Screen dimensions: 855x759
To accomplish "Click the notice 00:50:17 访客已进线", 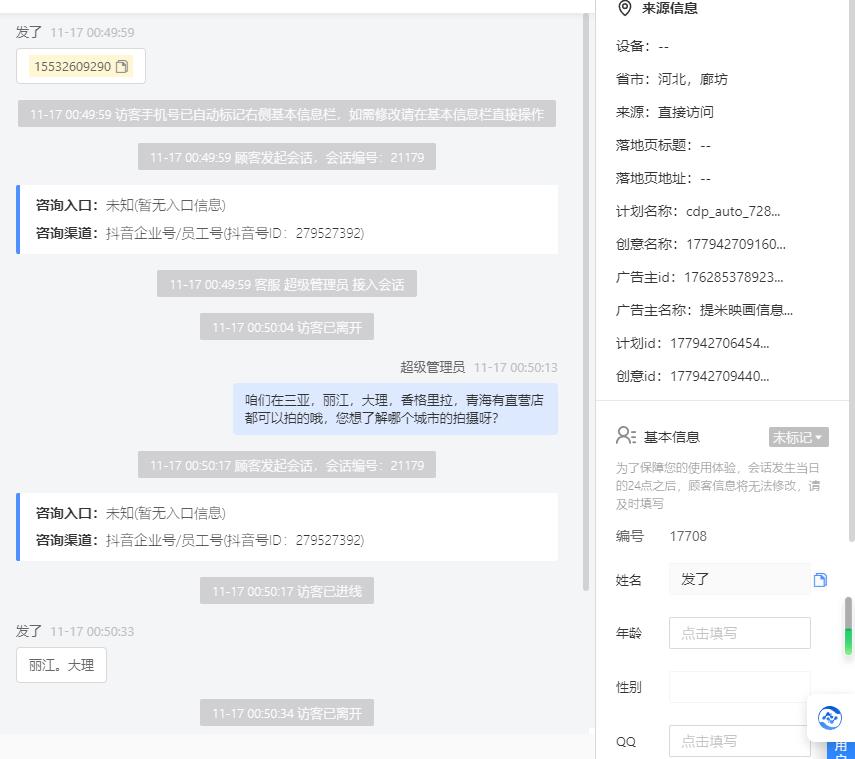I will point(287,591).
